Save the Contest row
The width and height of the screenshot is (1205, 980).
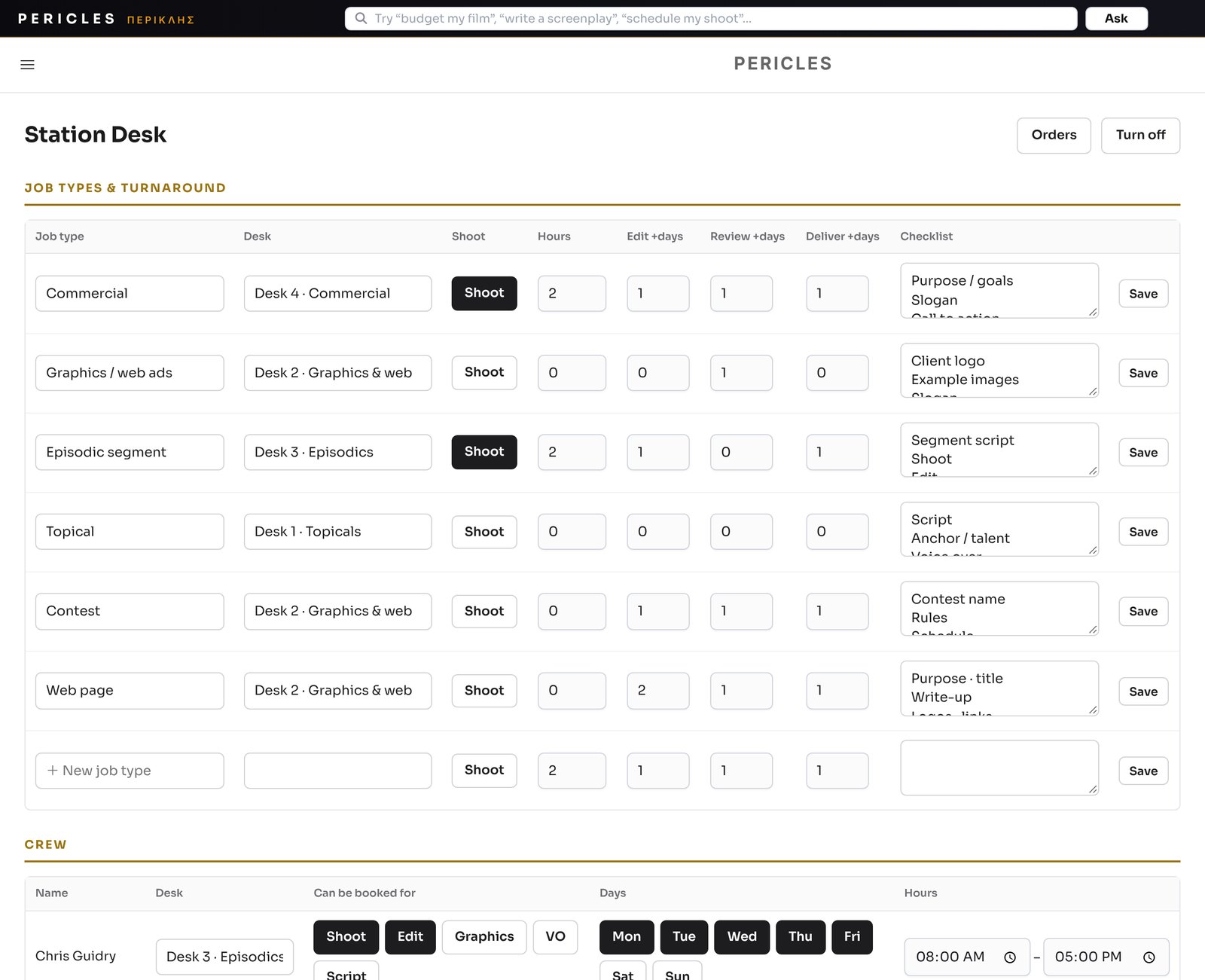pos(1143,612)
